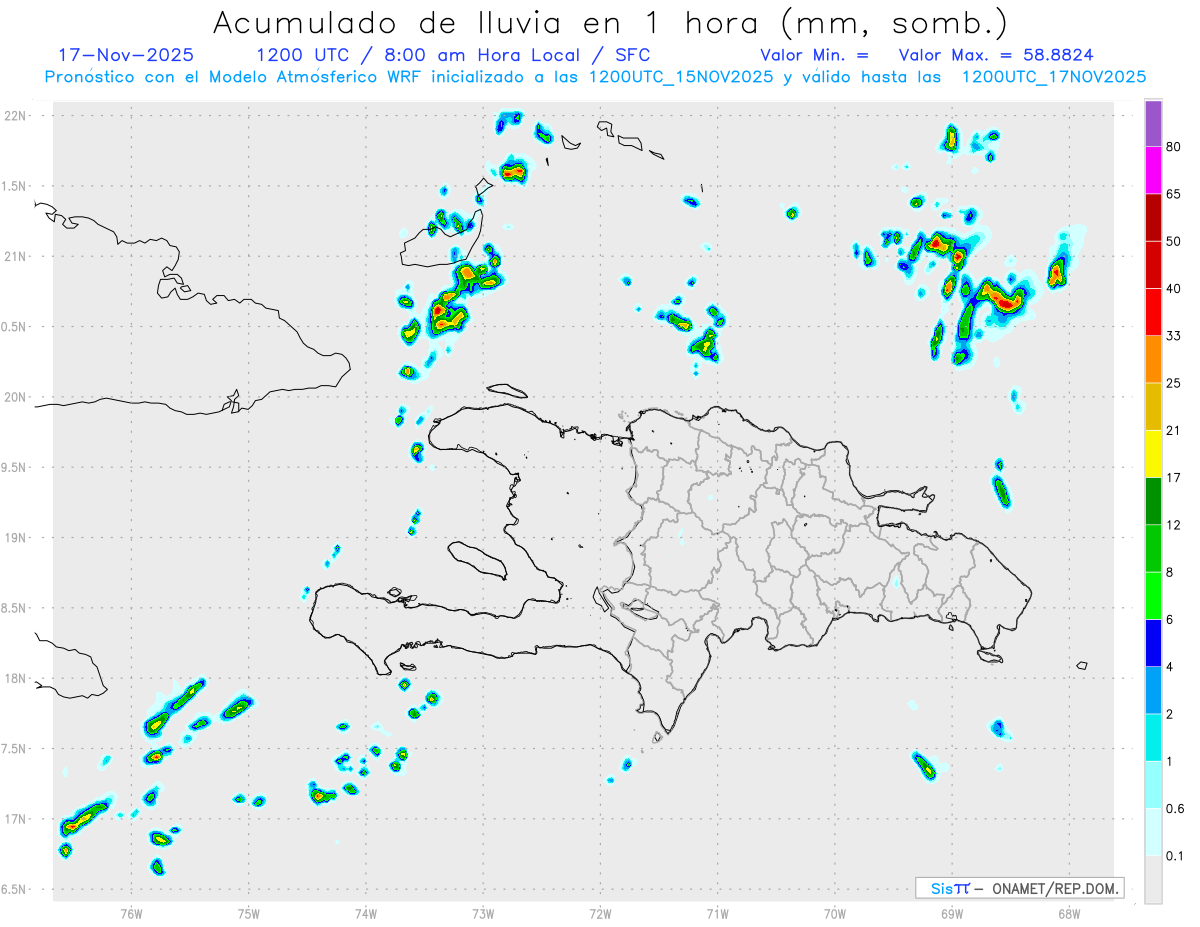Image resolution: width=1200 pixels, height=927 pixels.
Task: Select the legend value '21'
Action: [x=1174, y=431]
